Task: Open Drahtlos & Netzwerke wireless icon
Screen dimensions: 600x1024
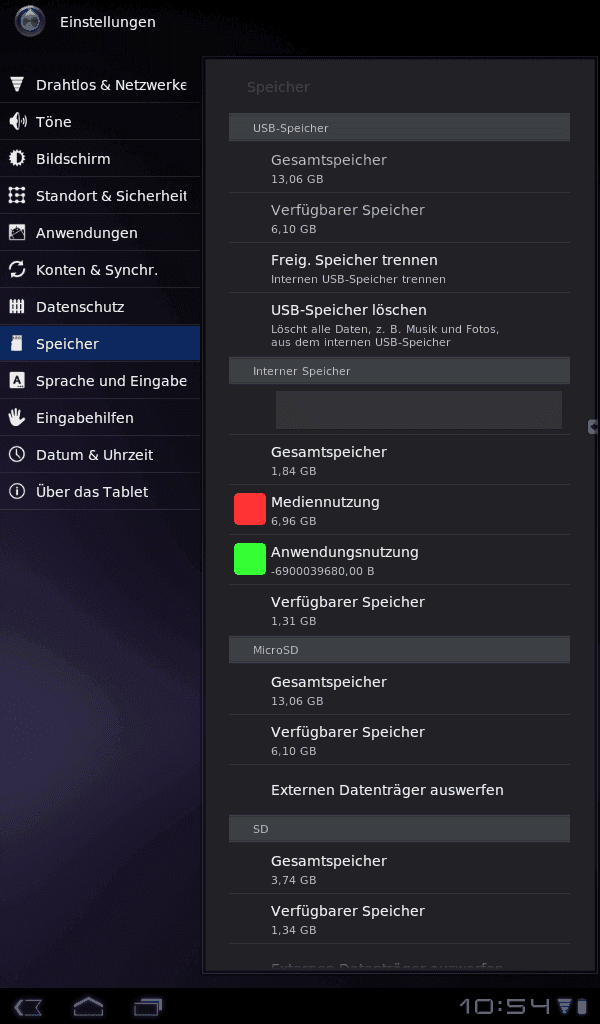Action: (x=17, y=84)
